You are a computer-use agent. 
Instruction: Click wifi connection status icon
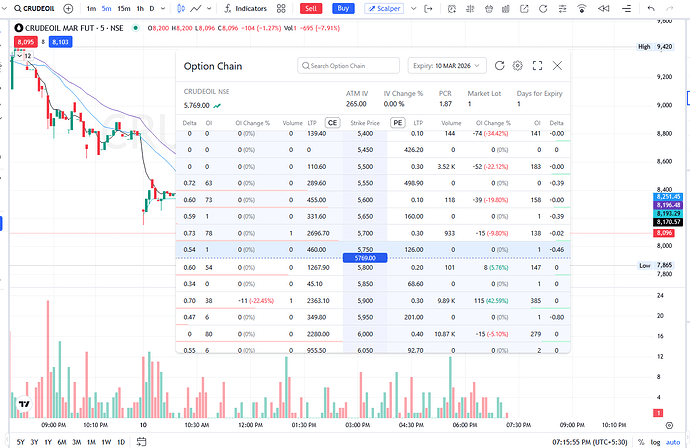tap(582, 8)
